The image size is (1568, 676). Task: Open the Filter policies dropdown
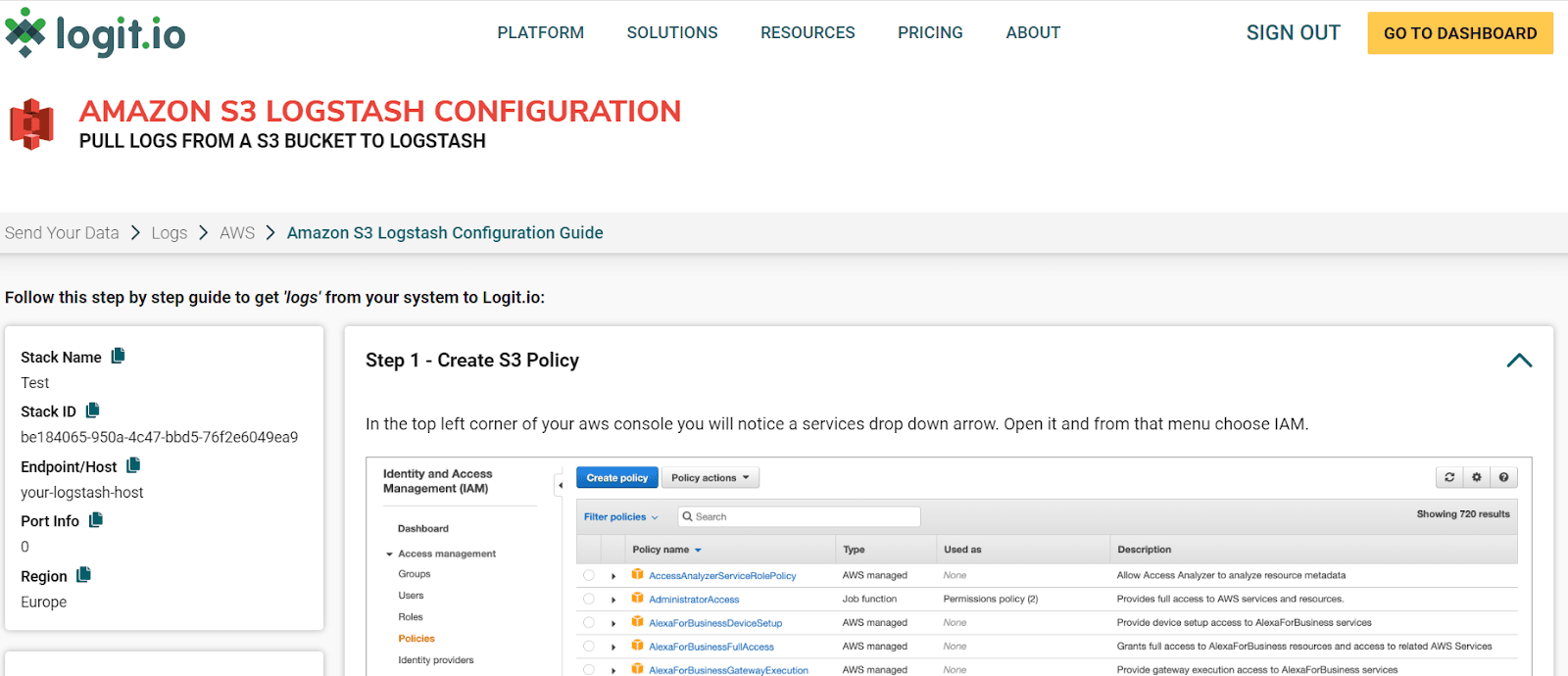point(621,516)
